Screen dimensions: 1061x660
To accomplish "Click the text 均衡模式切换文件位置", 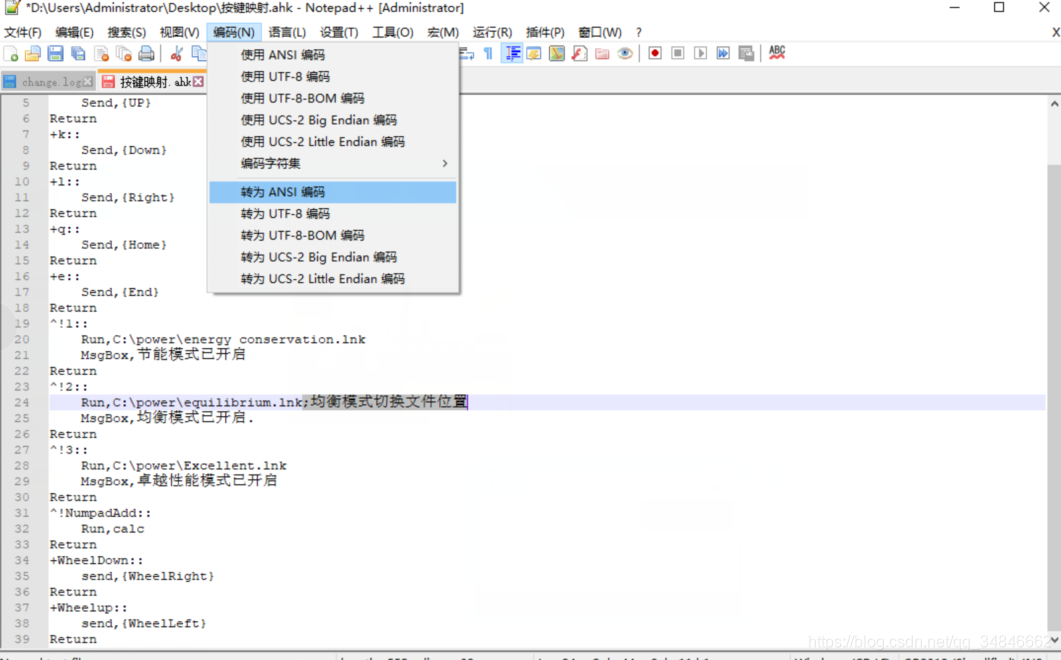I will coord(389,402).
